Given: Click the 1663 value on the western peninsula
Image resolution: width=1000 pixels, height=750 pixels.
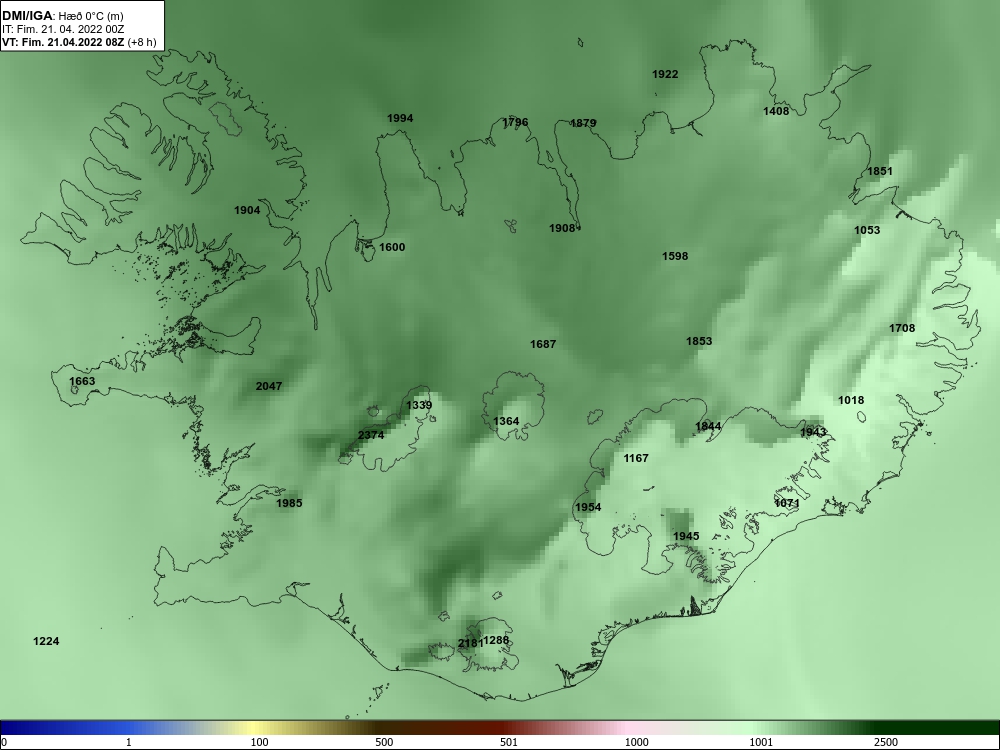Looking at the screenshot, I should tap(82, 381).
